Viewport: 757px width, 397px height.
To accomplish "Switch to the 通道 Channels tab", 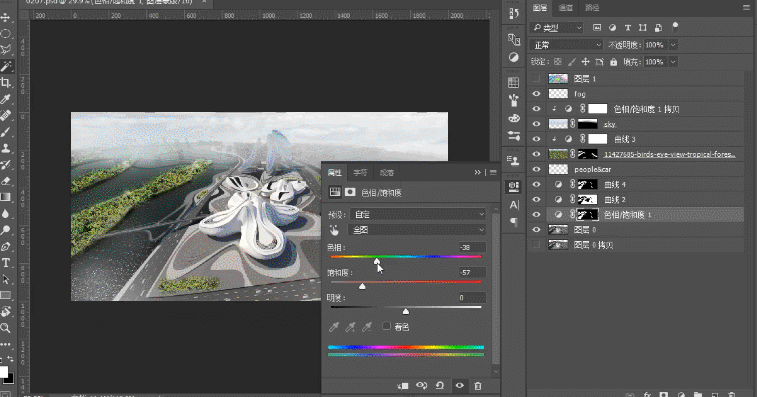I will tap(566, 7).
